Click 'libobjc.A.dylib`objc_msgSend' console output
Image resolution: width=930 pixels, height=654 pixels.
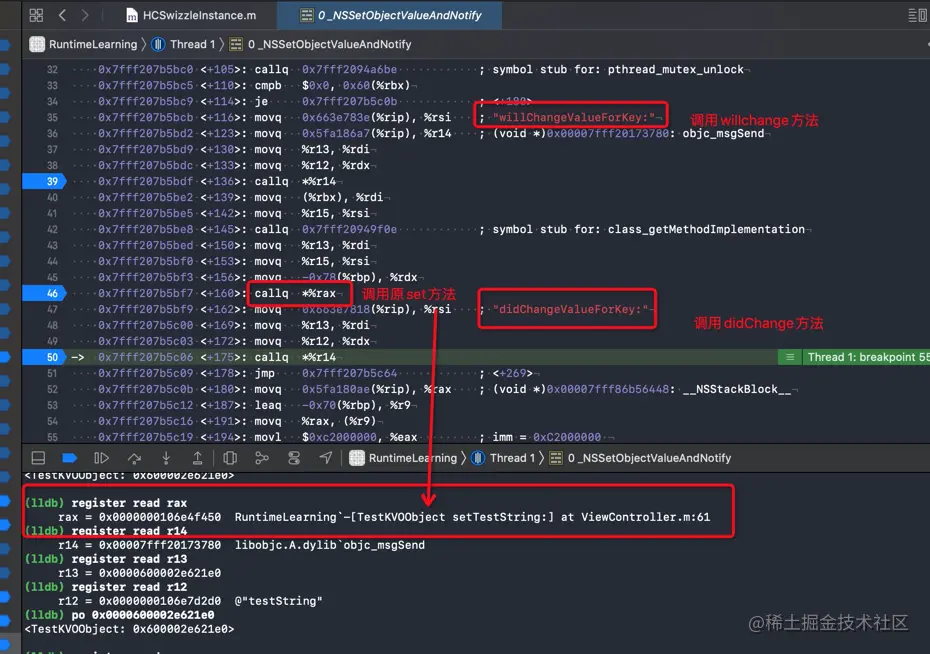330,545
